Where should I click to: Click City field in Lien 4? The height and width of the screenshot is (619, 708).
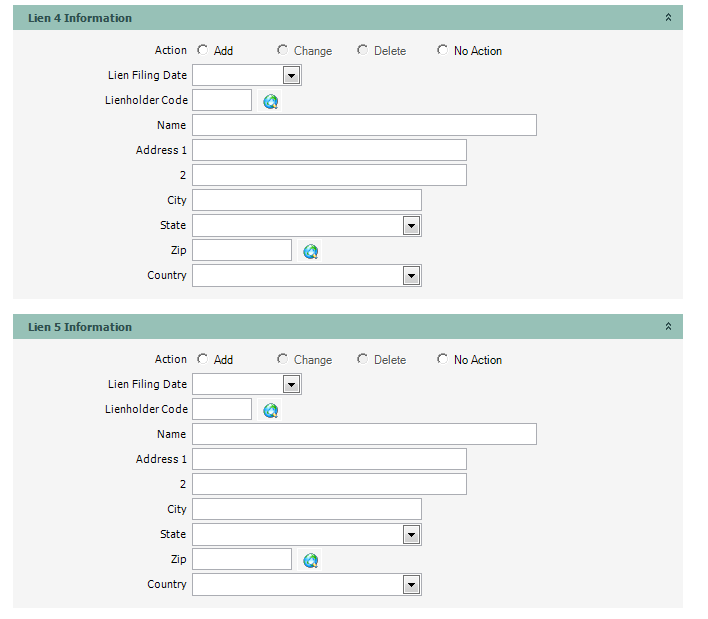coord(307,200)
